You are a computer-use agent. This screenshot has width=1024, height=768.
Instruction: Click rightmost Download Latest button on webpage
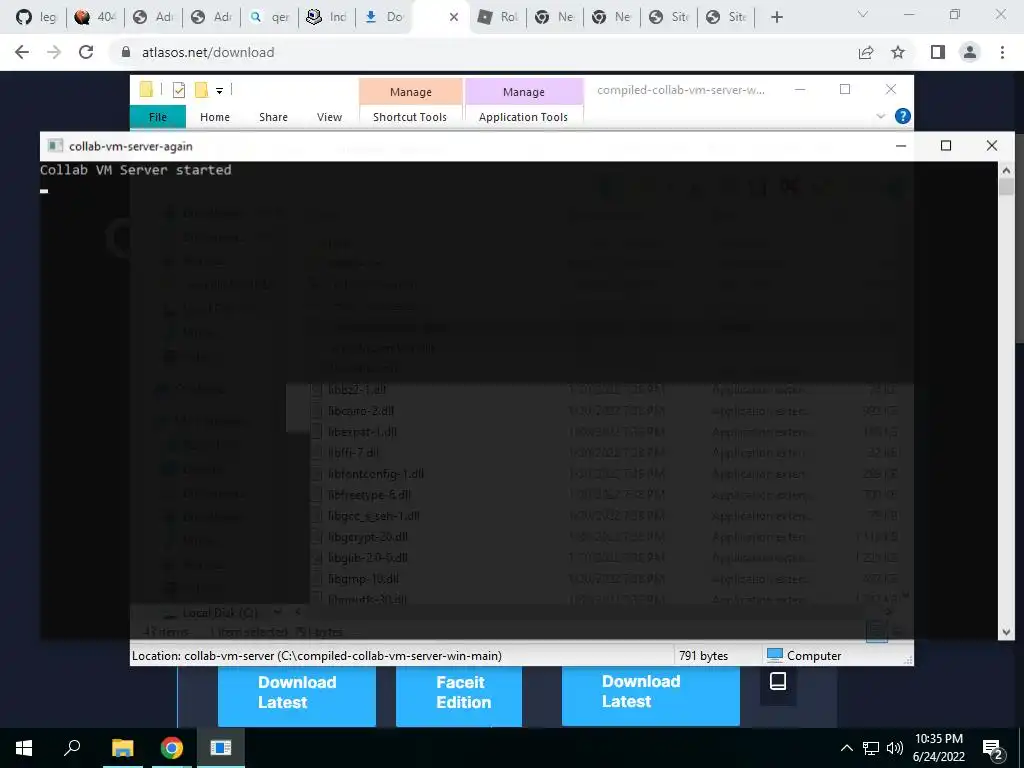click(651, 696)
